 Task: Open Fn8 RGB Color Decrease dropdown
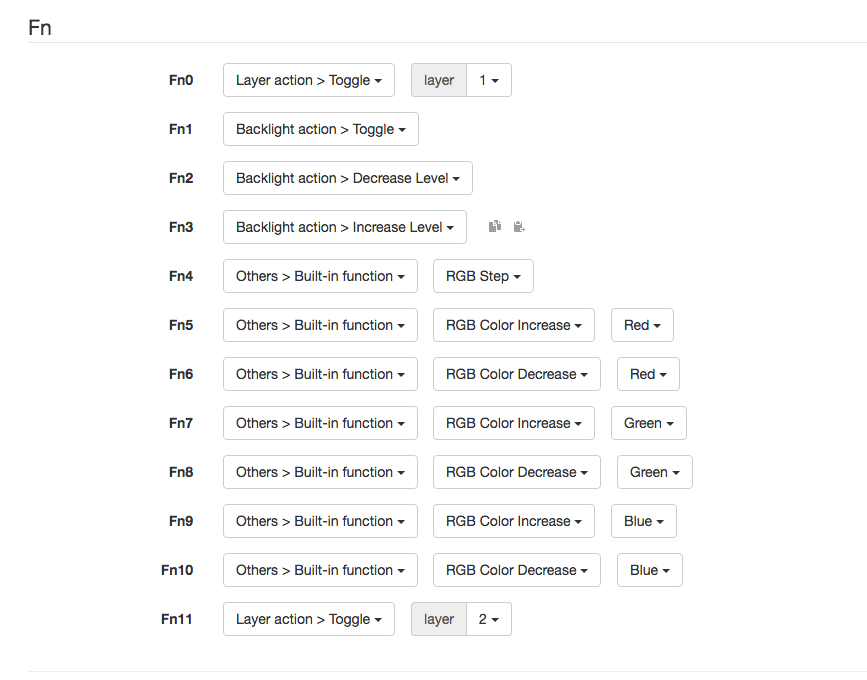coord(516,472)
